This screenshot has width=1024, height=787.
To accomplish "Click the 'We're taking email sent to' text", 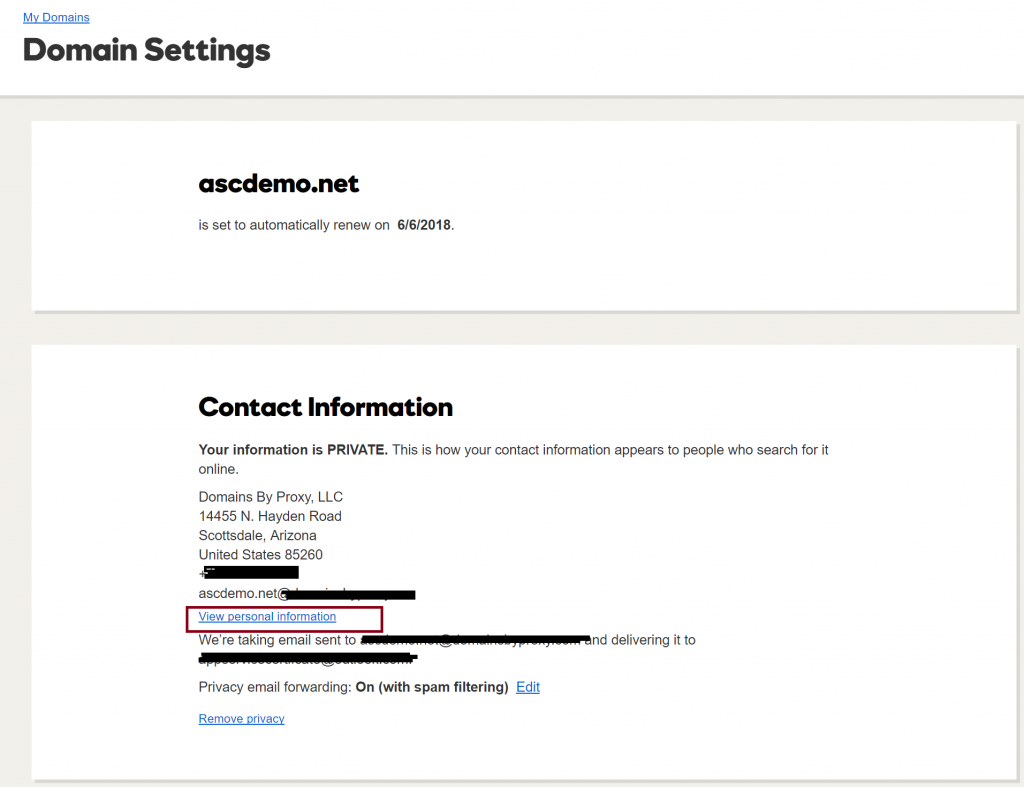I will [x=278, y=640].
